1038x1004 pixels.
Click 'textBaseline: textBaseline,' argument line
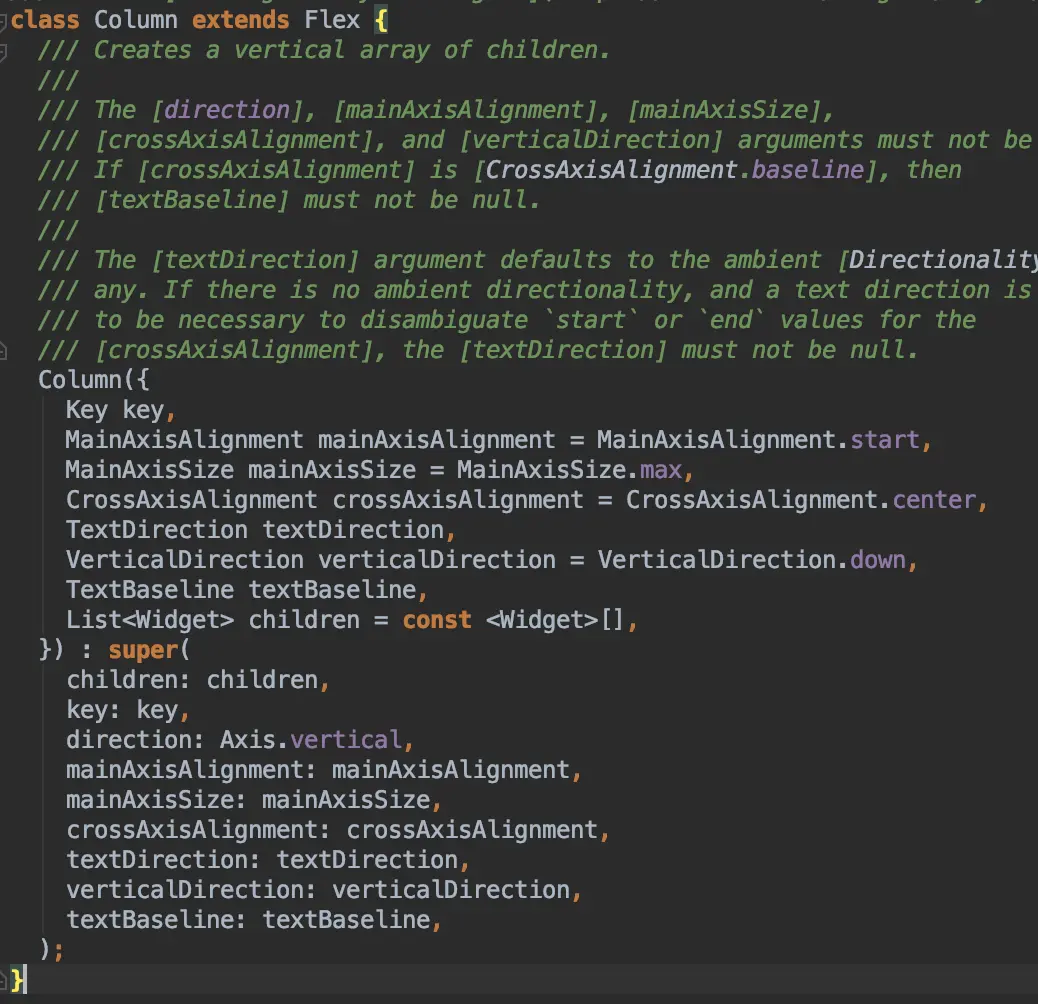254,920
